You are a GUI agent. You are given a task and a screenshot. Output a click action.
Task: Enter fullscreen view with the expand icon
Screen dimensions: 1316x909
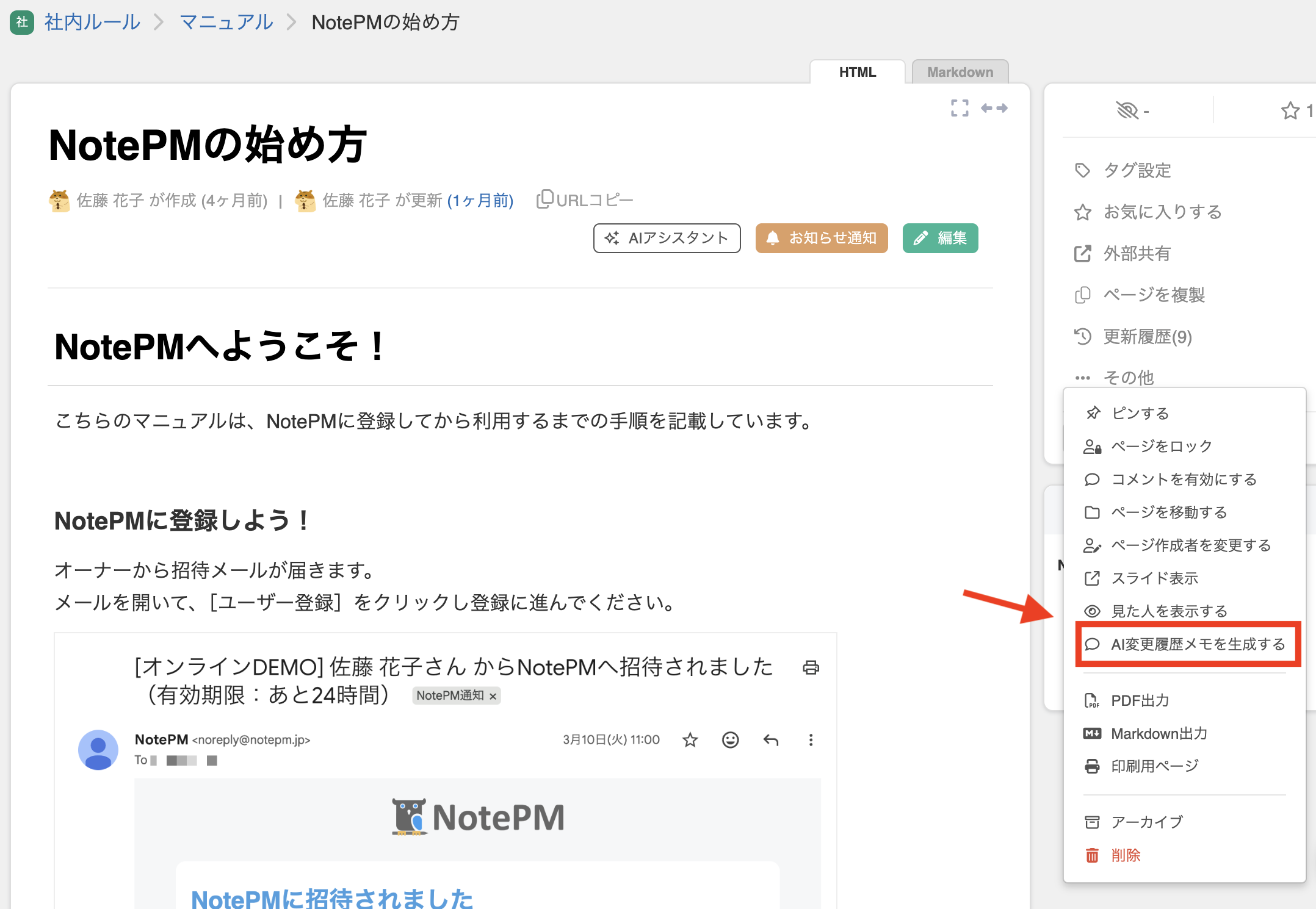pyautogui.click(x=960, y=108)
